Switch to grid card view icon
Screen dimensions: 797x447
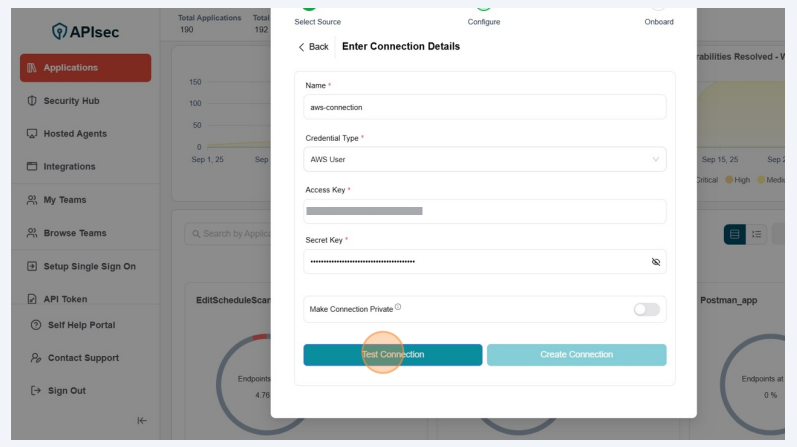pos(735,234)
